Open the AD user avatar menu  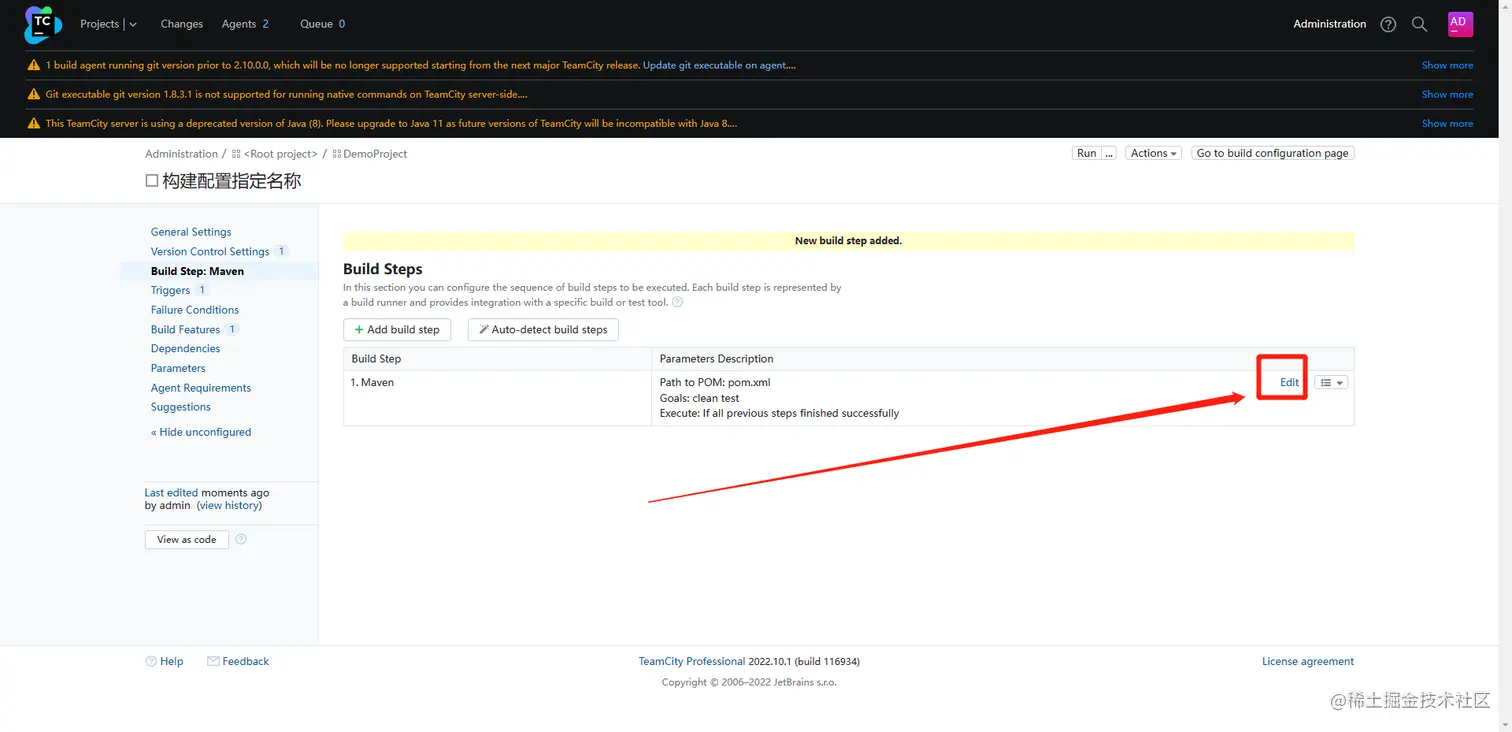1460,24
